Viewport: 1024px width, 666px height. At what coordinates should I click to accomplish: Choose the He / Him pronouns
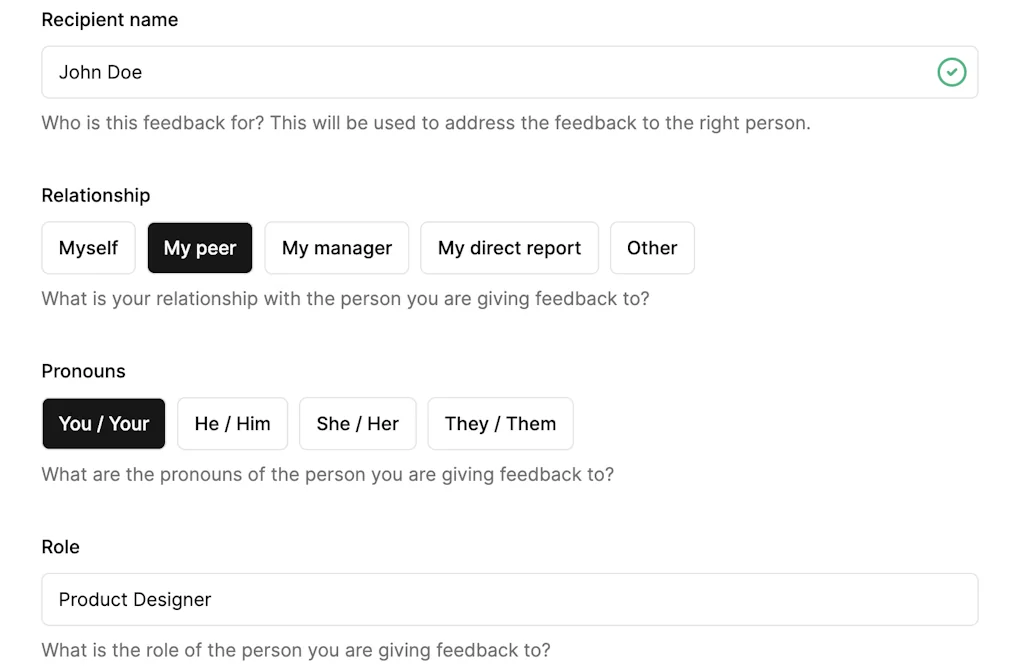tap(232, 423)
